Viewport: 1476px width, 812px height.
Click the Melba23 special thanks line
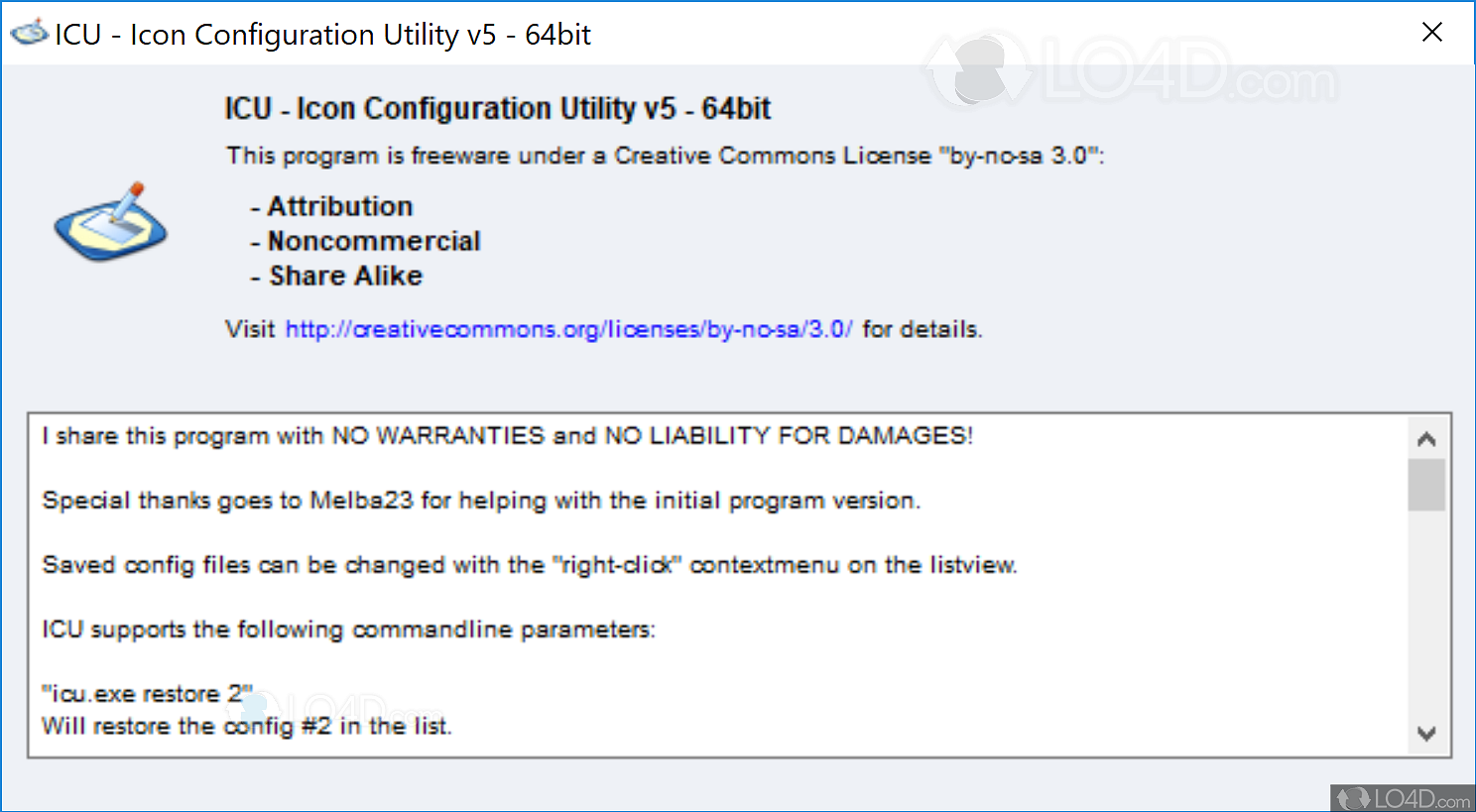pyautogui.click(x=481, y=501)
